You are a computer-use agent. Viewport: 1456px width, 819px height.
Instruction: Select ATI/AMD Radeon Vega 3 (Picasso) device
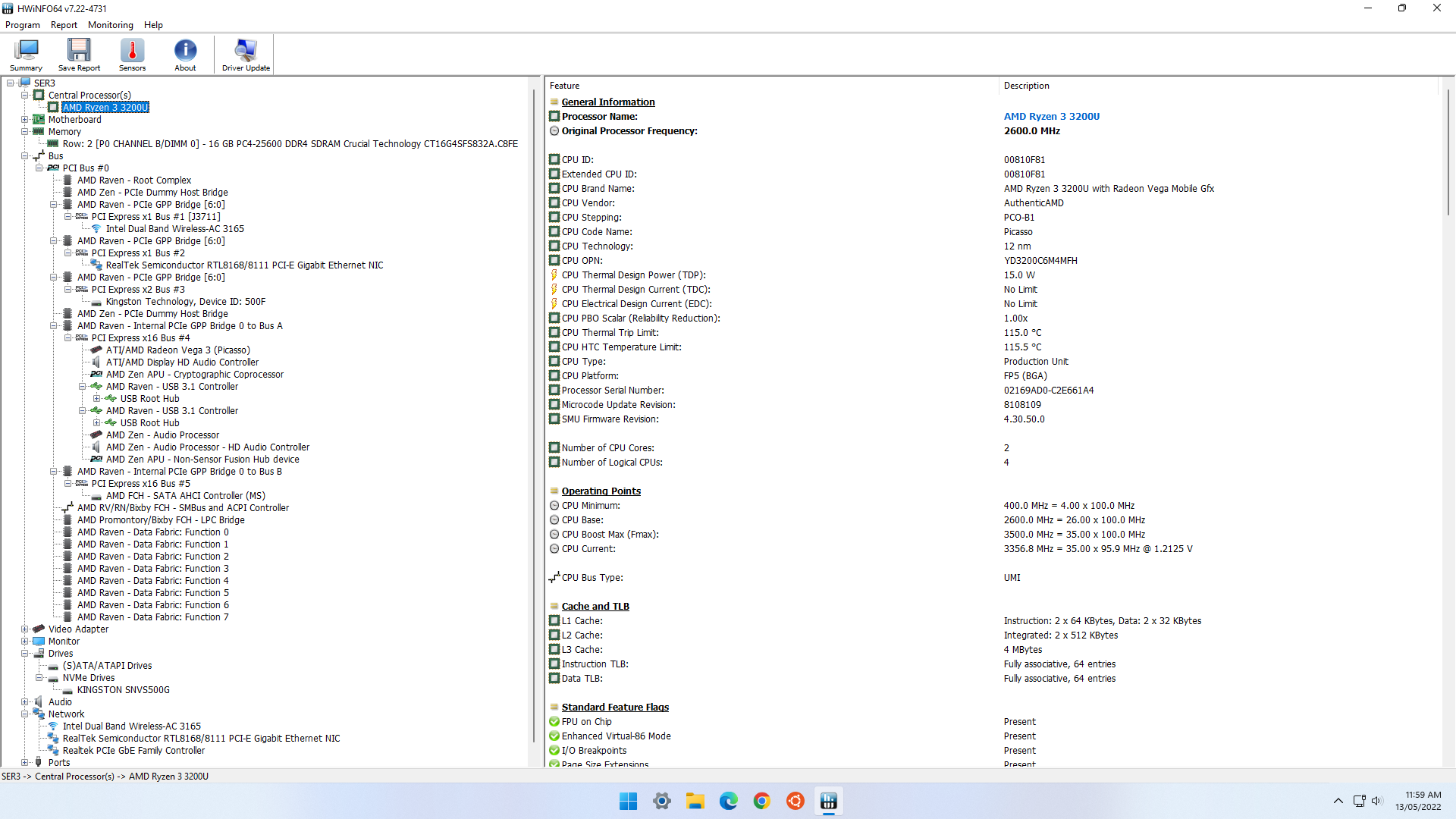[178, 350]
